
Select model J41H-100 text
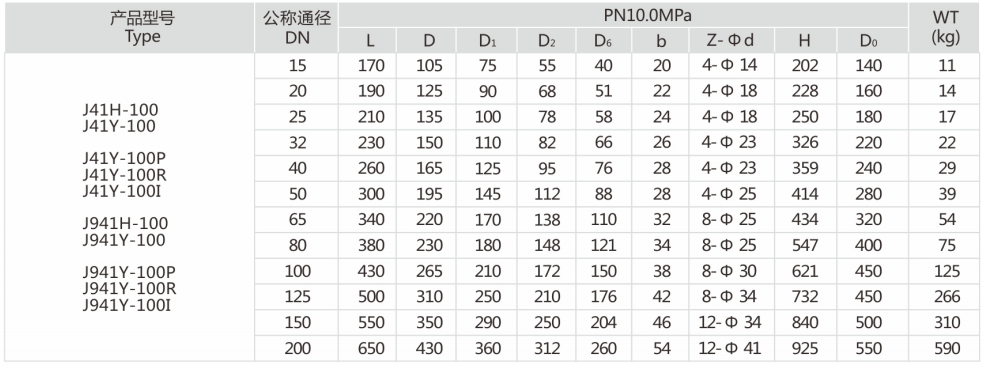121,110
